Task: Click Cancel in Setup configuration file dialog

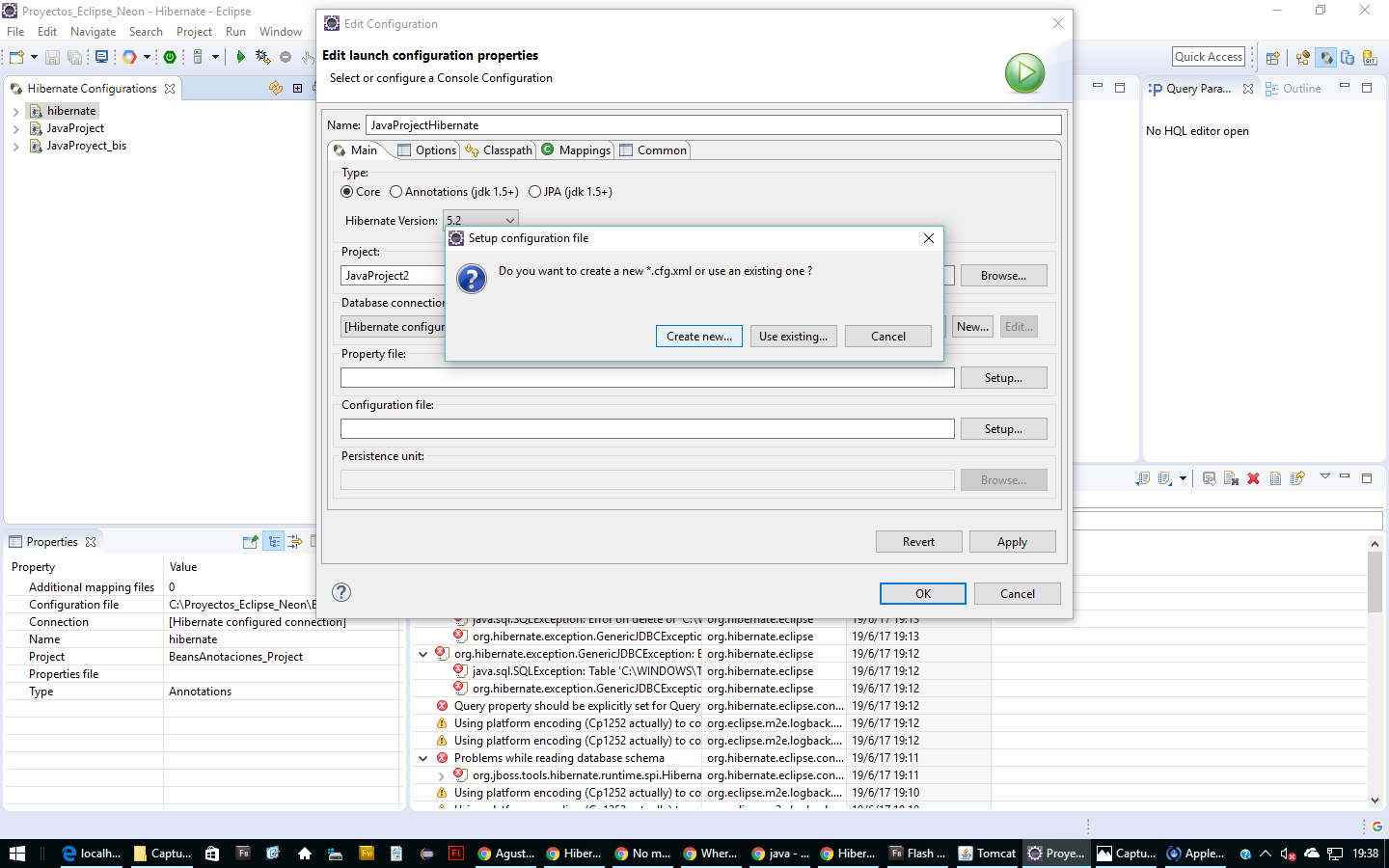Action: [x=888, y=336]
